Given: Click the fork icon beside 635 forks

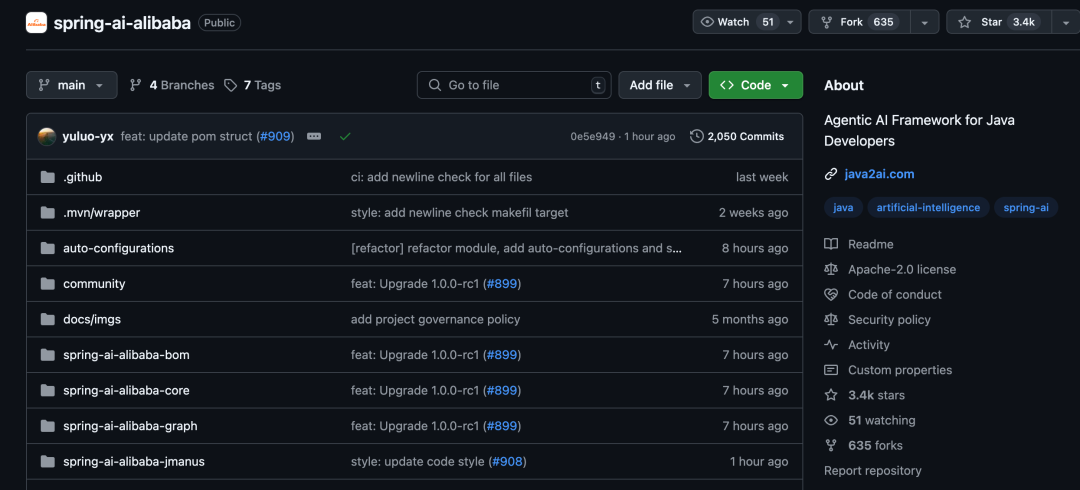Looking at the screenshot, I should pyautogui.click(x=831, y=445).
